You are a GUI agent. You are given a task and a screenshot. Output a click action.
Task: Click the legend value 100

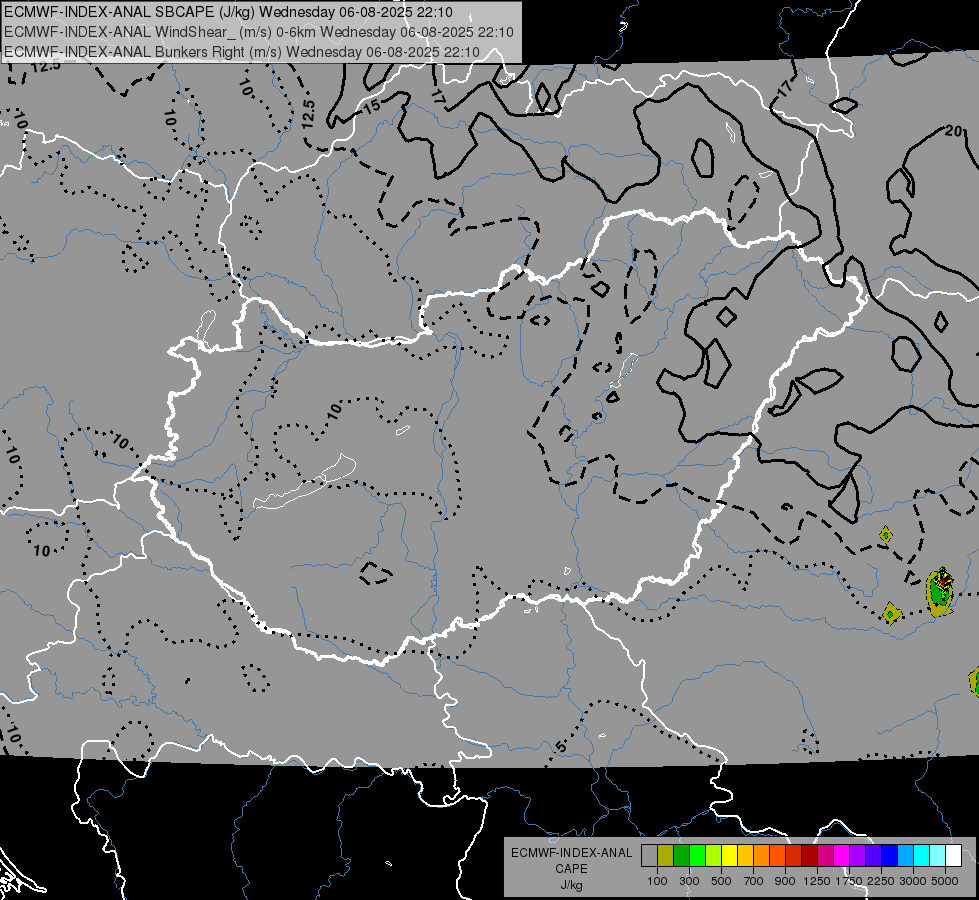click(657, 881)
